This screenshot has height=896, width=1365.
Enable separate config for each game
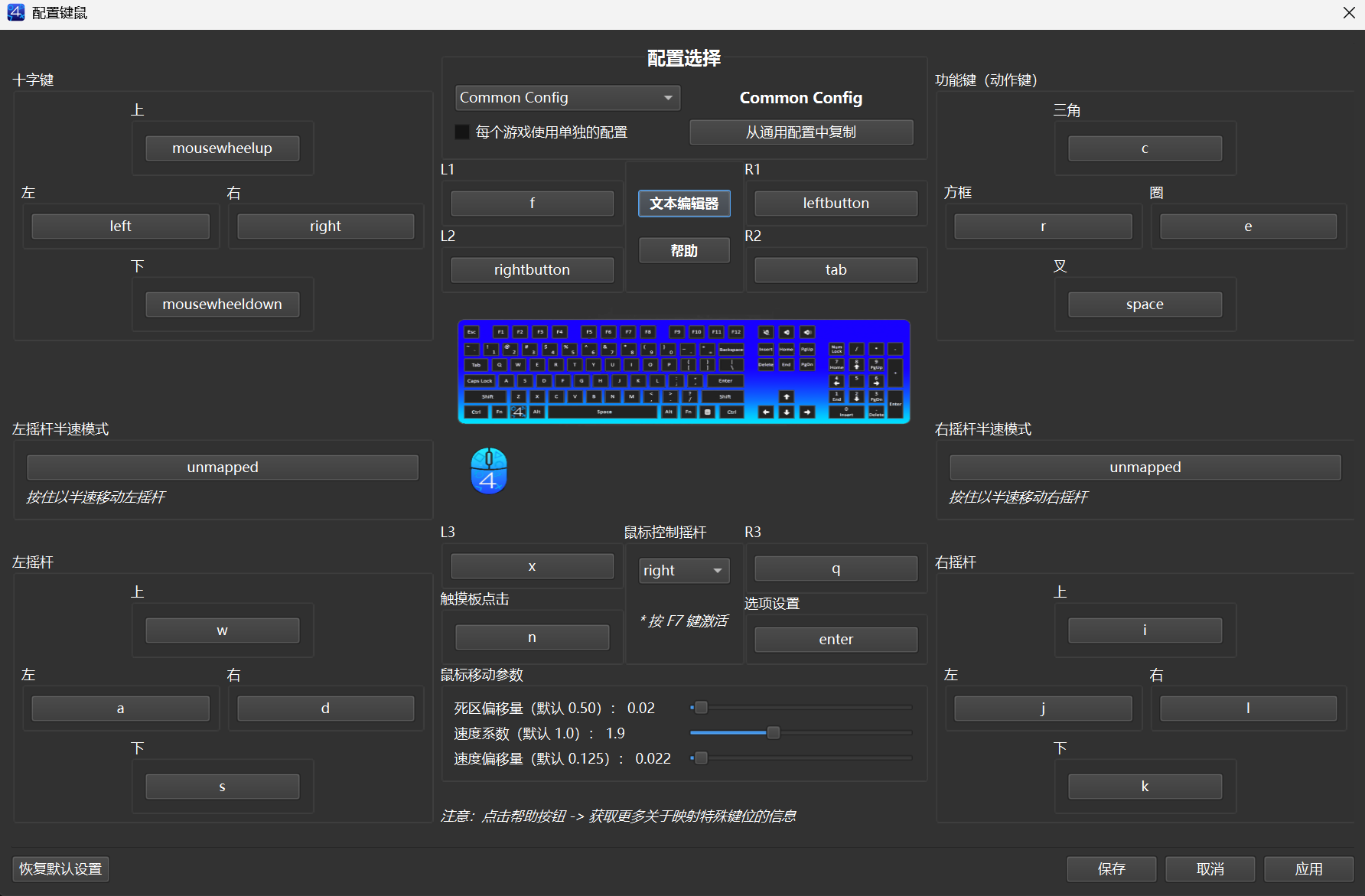pos(462,132)
